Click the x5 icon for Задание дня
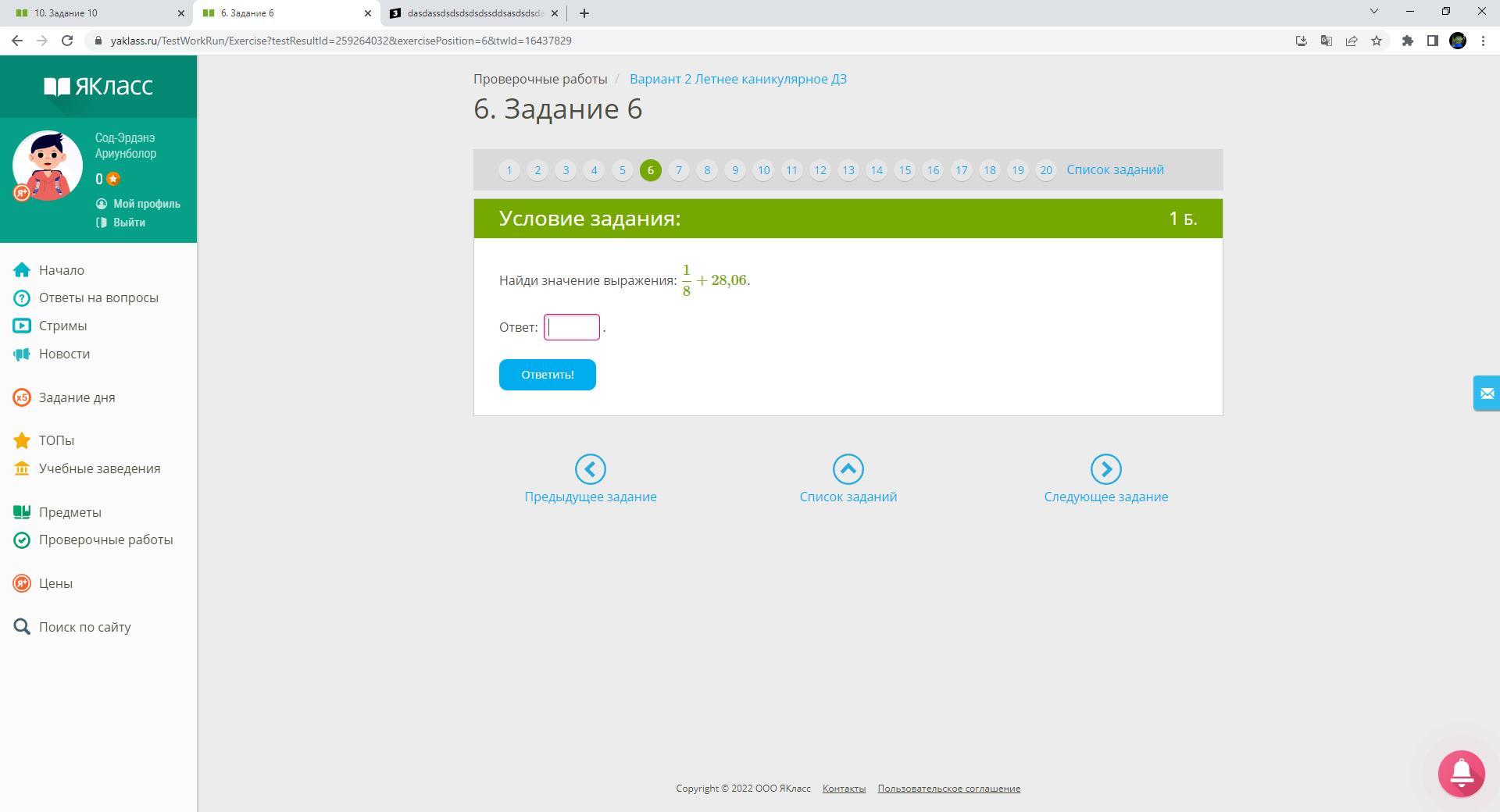 click(x=22, y=397)
